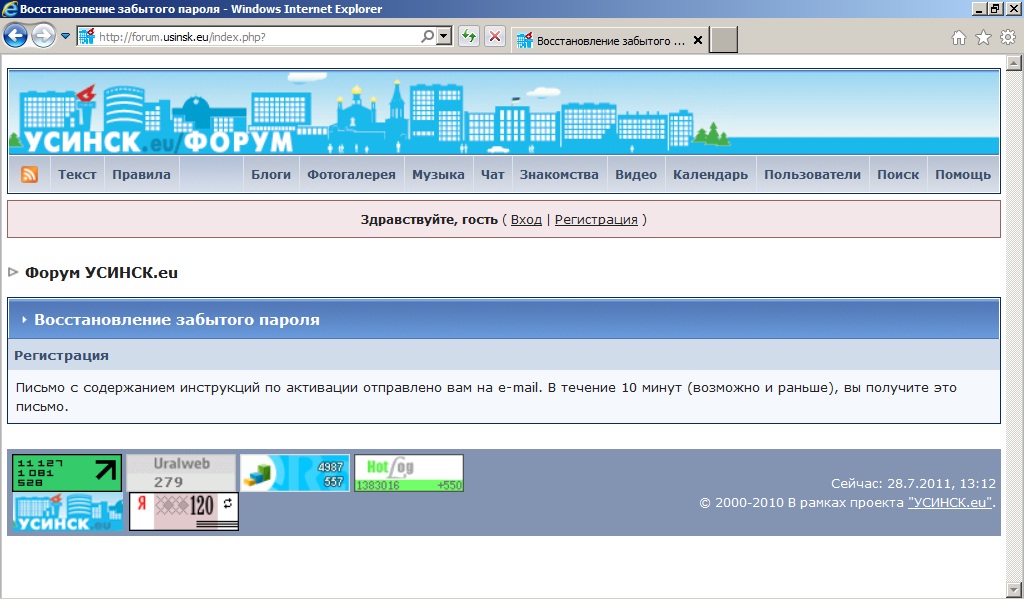Go to the Календарь menu item
This screenshot has height=600, width=1024.
pyautogui.click(x=710, y=175)
